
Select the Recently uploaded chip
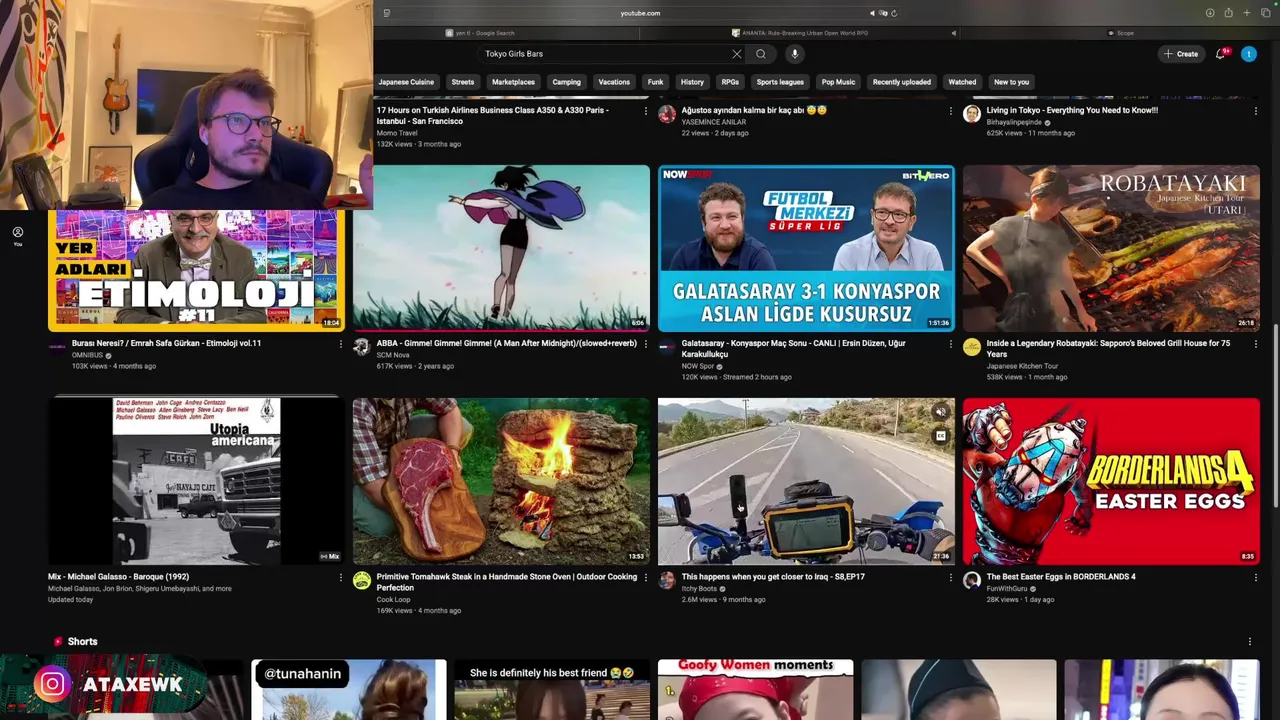click(x=901, y=82)
